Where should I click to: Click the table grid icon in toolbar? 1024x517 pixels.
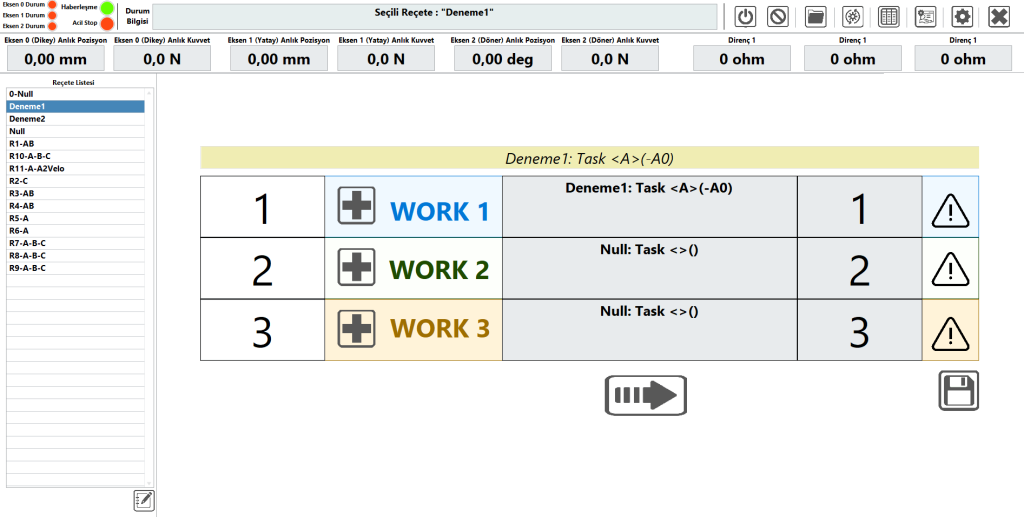[x=887, y=17]
